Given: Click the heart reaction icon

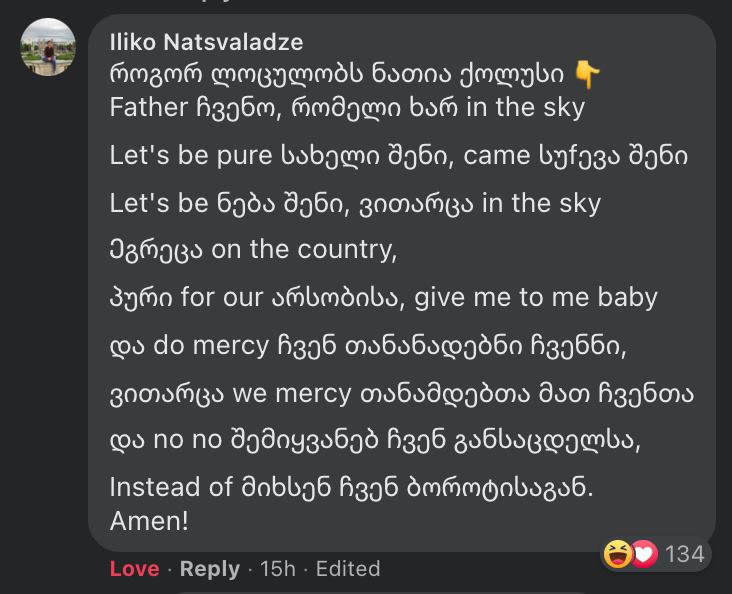Looking at the screenshot, I should pos(644,554).
